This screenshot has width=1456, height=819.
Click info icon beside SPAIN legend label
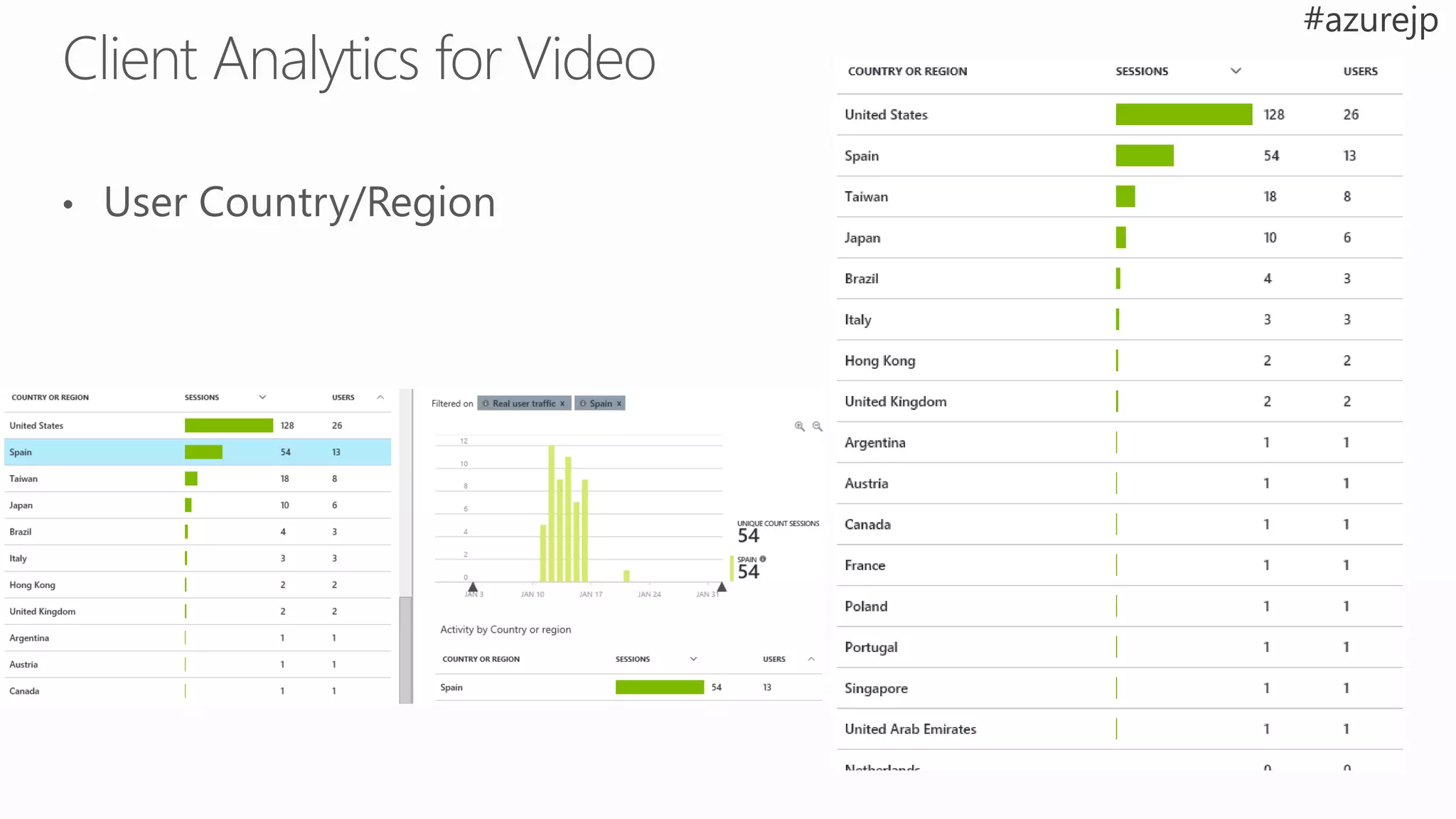click(x=763, y=559)
